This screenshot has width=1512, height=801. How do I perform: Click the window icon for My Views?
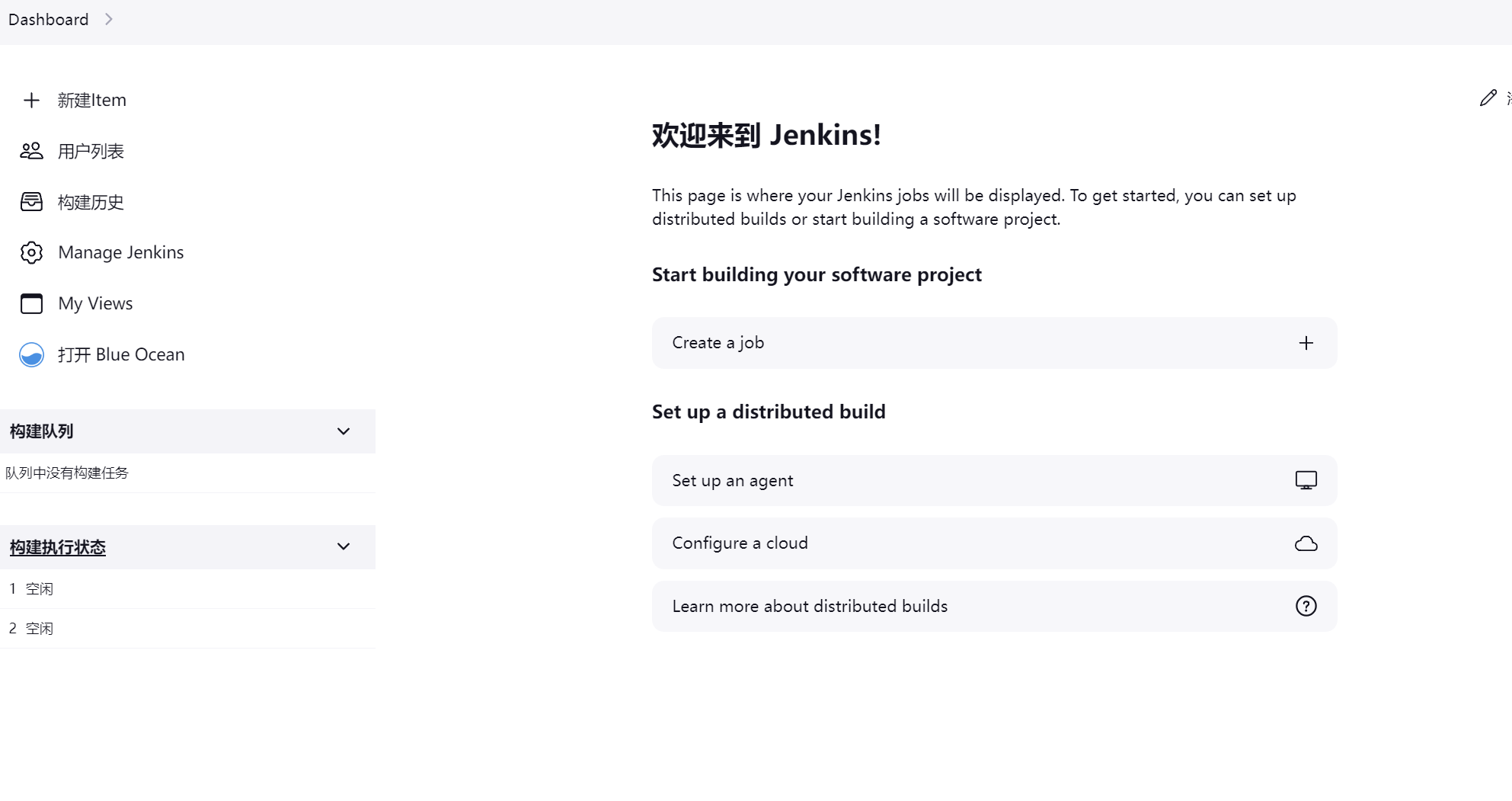31,303
